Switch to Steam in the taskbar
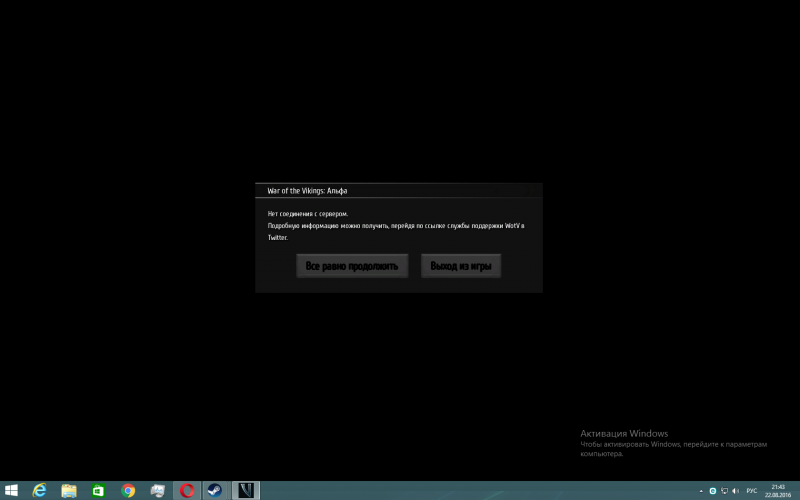 click(215, 491)
